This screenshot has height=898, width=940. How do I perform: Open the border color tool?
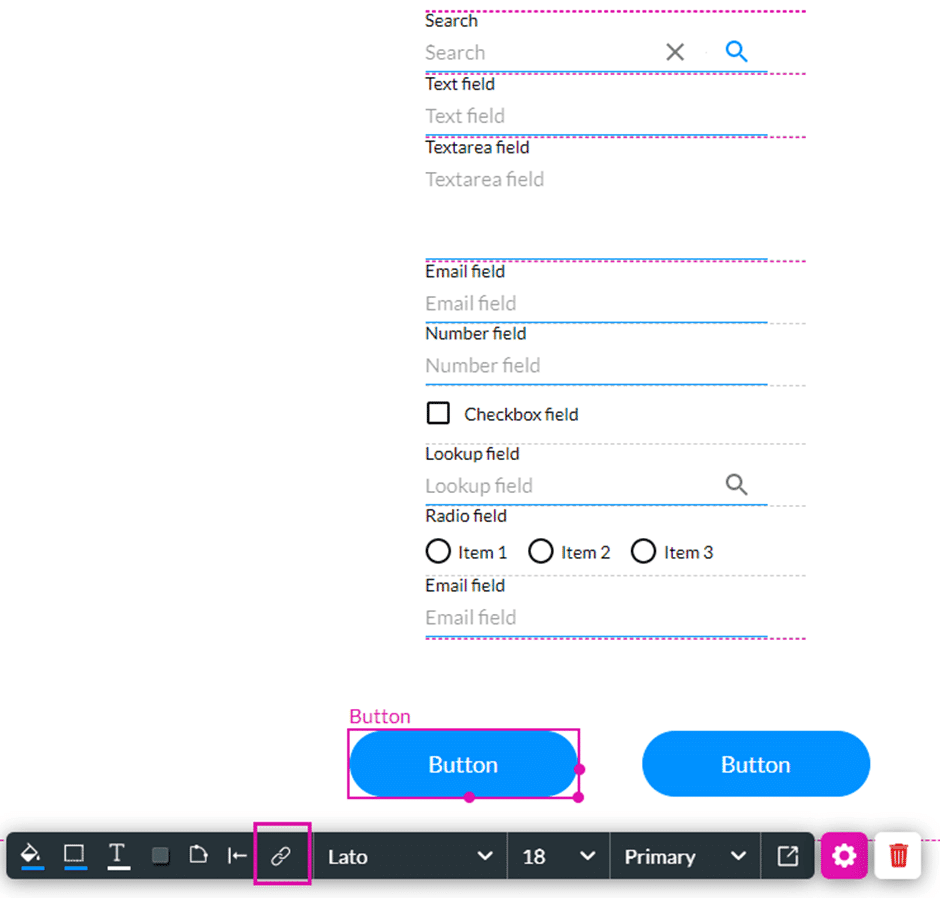pyautogui.click(x=74, y=855)
